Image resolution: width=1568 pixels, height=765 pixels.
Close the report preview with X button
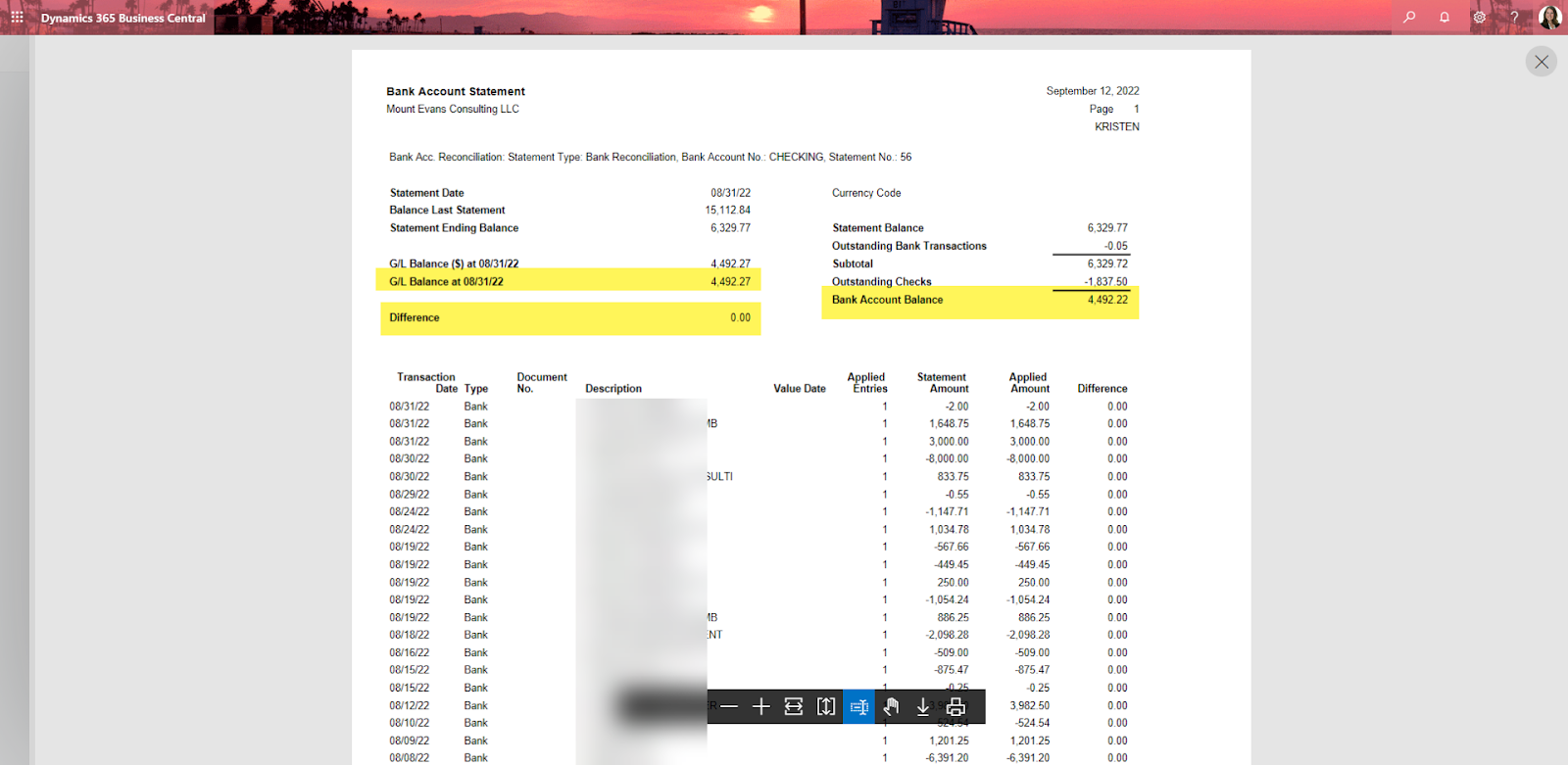[x=1542, y=62]
